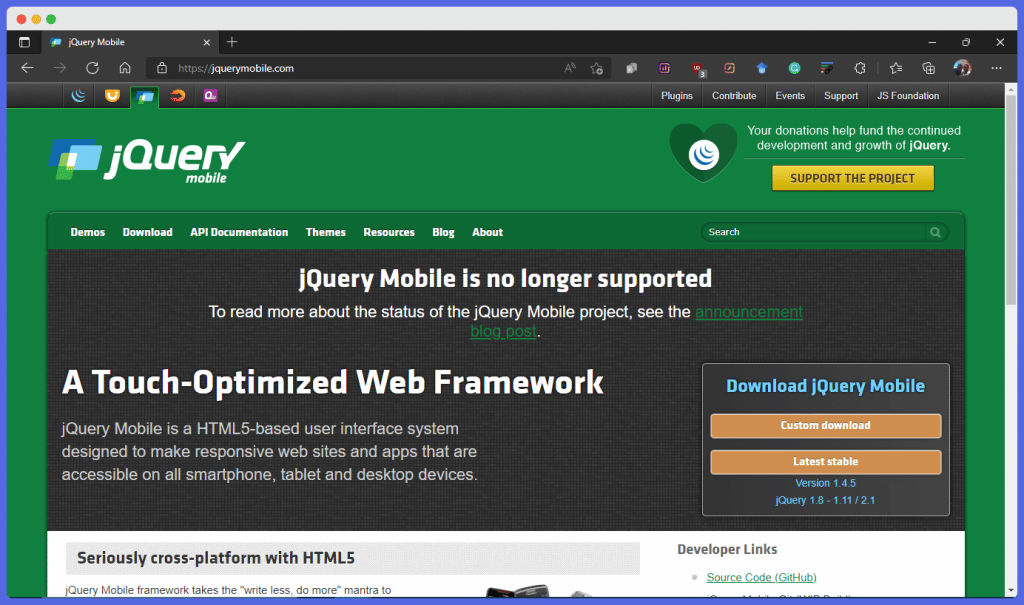Open the Extensions puzzle-piece menu
1024x605 pixels.
(x=859, y=68)
